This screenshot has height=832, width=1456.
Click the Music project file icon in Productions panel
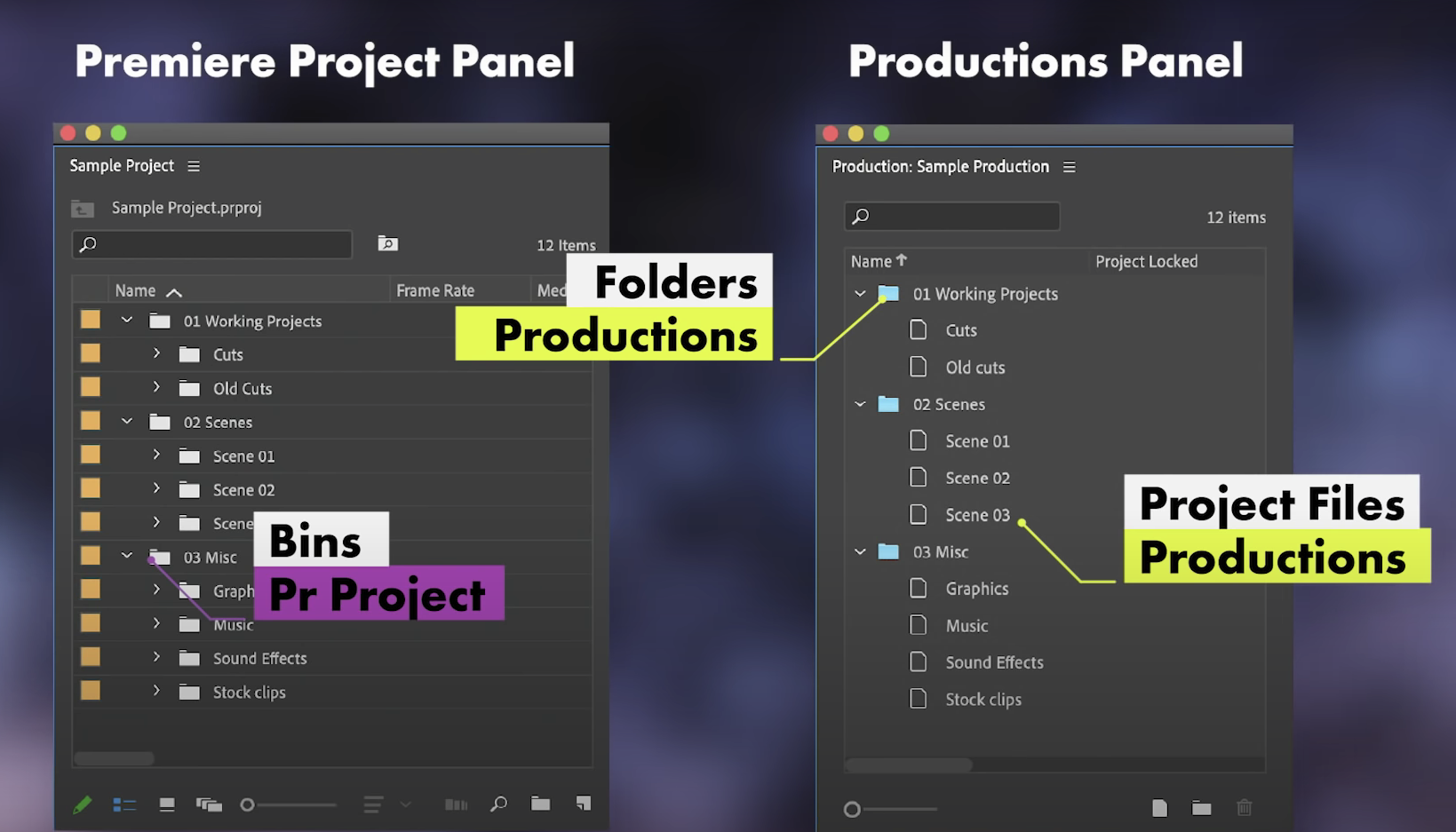point(919,626)
